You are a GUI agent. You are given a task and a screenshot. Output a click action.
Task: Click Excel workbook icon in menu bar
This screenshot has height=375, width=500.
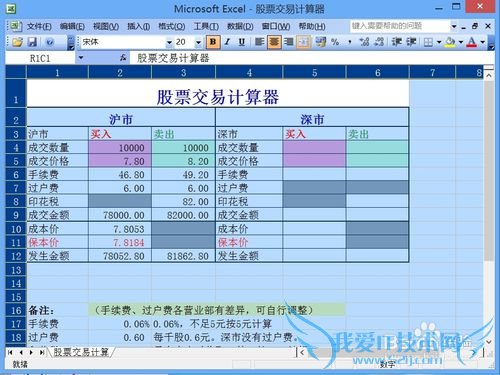coord(15,26)
